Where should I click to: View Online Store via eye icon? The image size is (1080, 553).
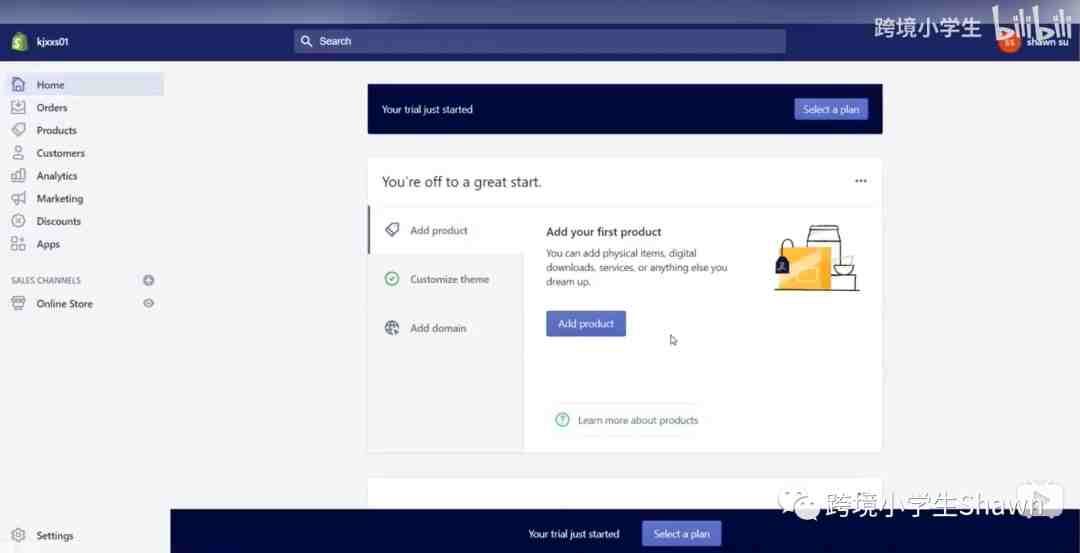[149, 303]
